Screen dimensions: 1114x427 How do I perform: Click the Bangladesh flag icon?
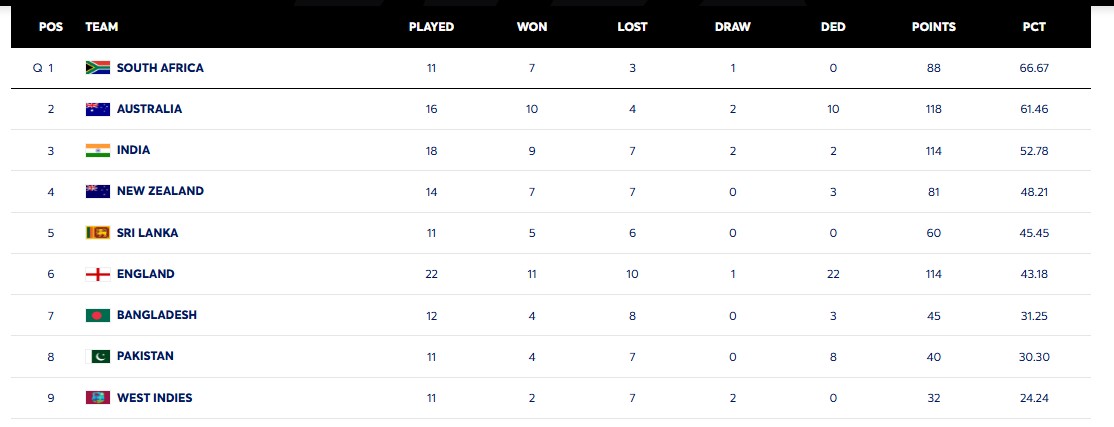(x=97, y=315)
